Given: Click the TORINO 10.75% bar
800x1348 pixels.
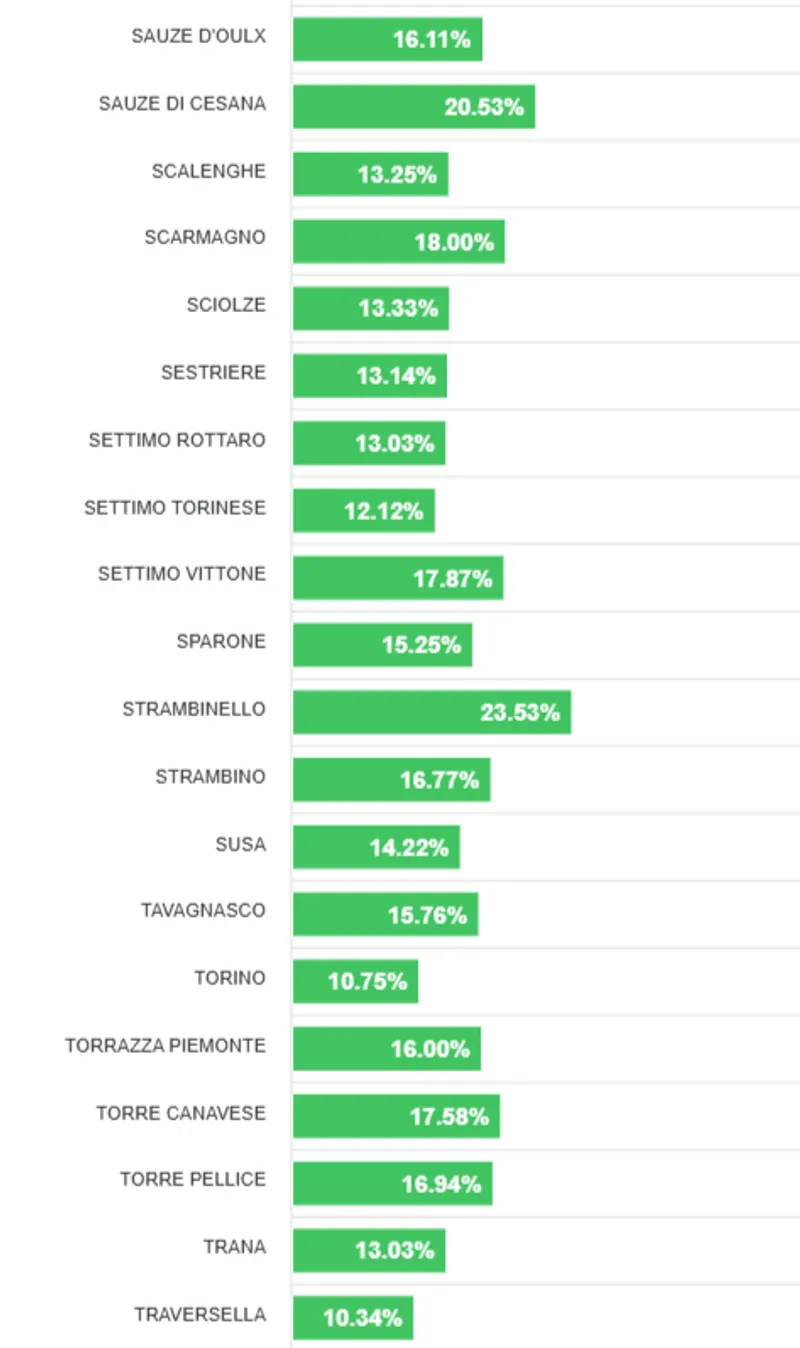Looking at the screenshot, I should [355, 982].
